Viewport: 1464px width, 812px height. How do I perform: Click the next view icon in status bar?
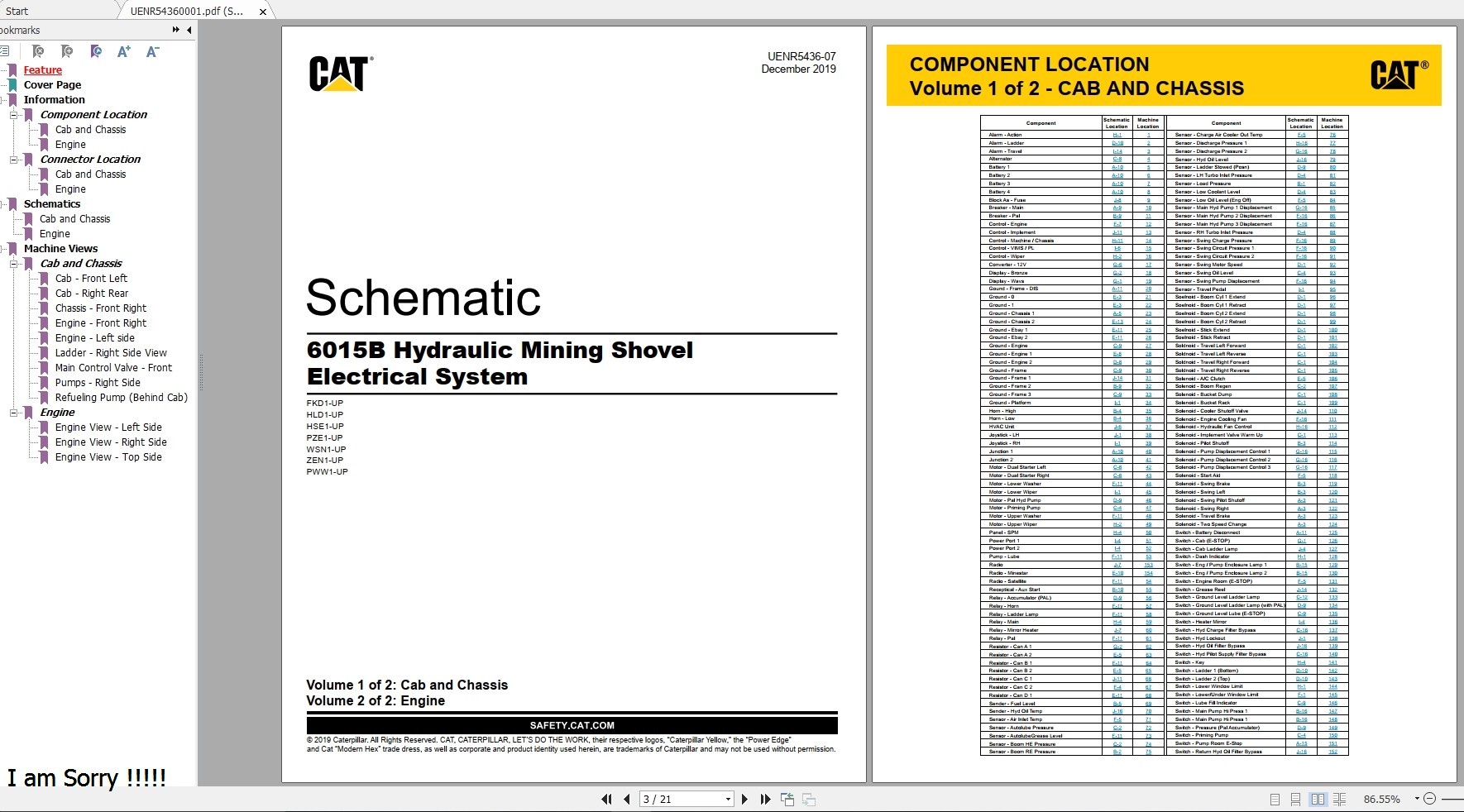point(809,799)
